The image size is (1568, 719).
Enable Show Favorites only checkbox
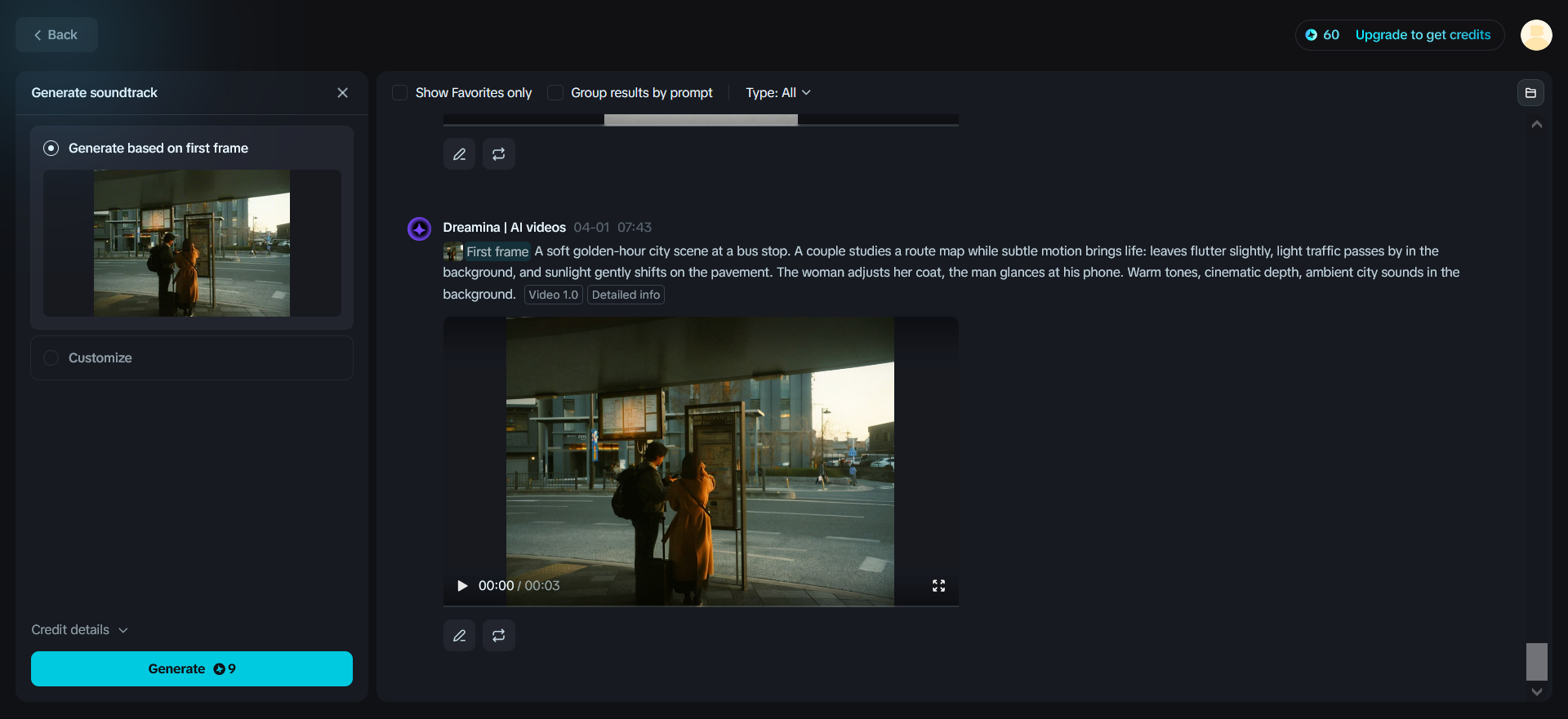click(x=400, y=93)
